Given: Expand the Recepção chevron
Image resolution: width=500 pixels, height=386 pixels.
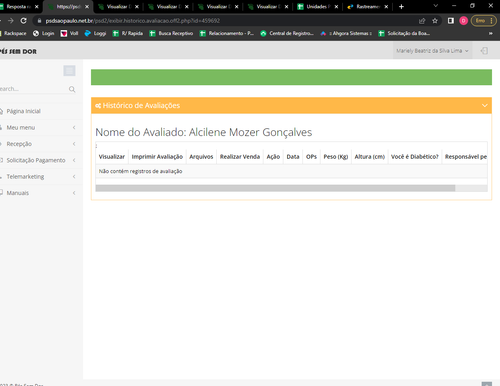Looking at the screenshot, I should [x=74, y=144].
